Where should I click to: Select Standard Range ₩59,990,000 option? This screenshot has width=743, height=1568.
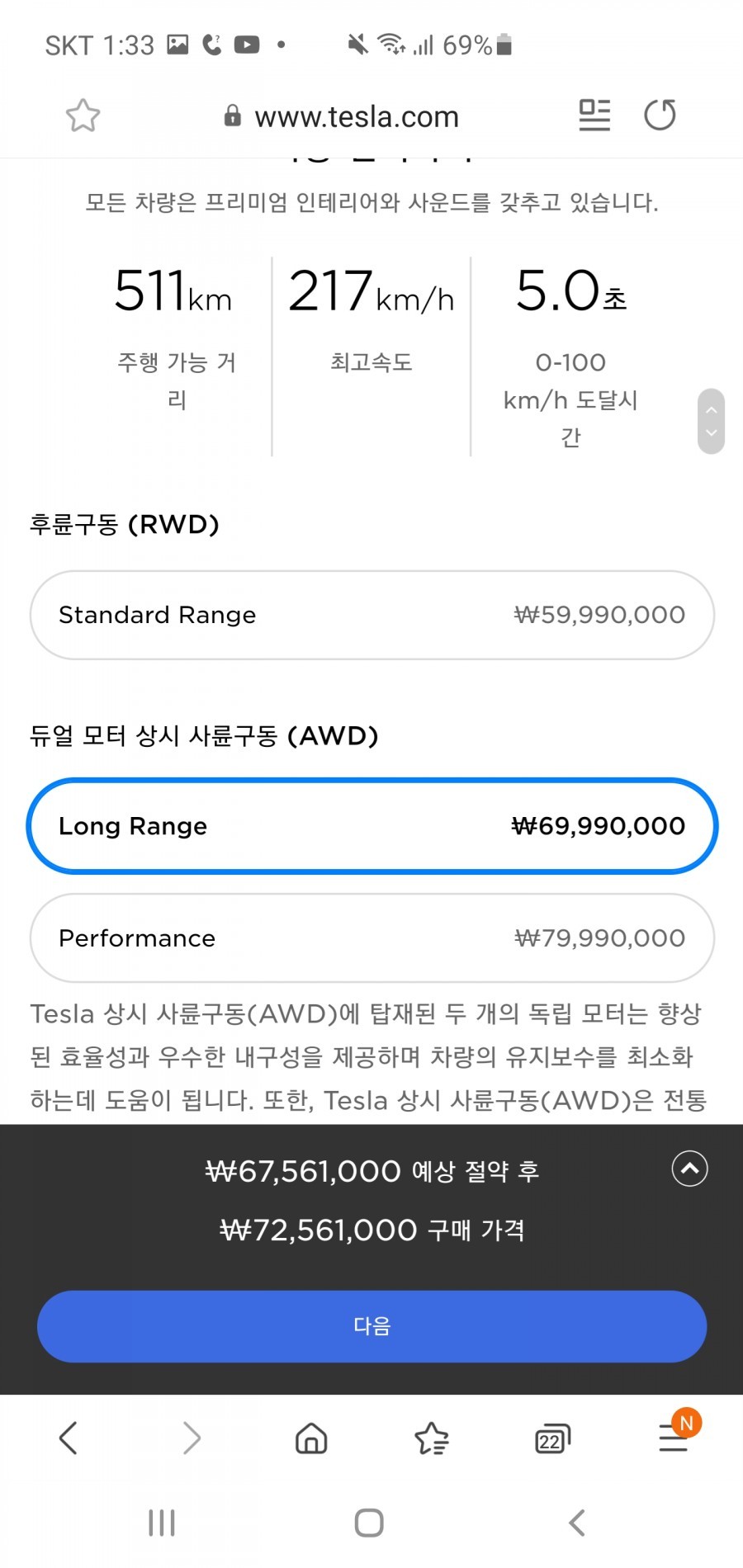[x=371, y=615]
